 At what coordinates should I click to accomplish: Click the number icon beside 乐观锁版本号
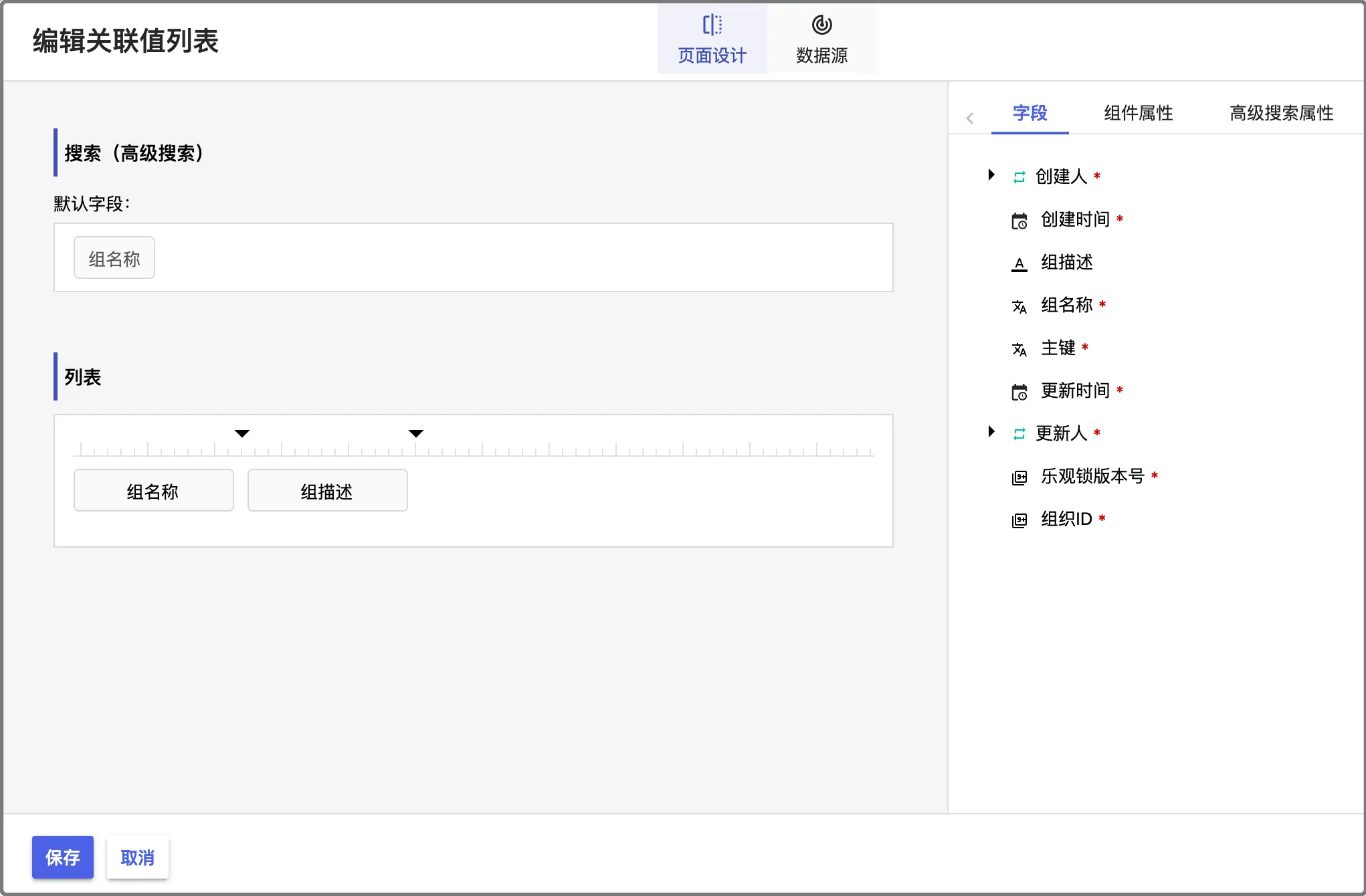pos(1019,477)
